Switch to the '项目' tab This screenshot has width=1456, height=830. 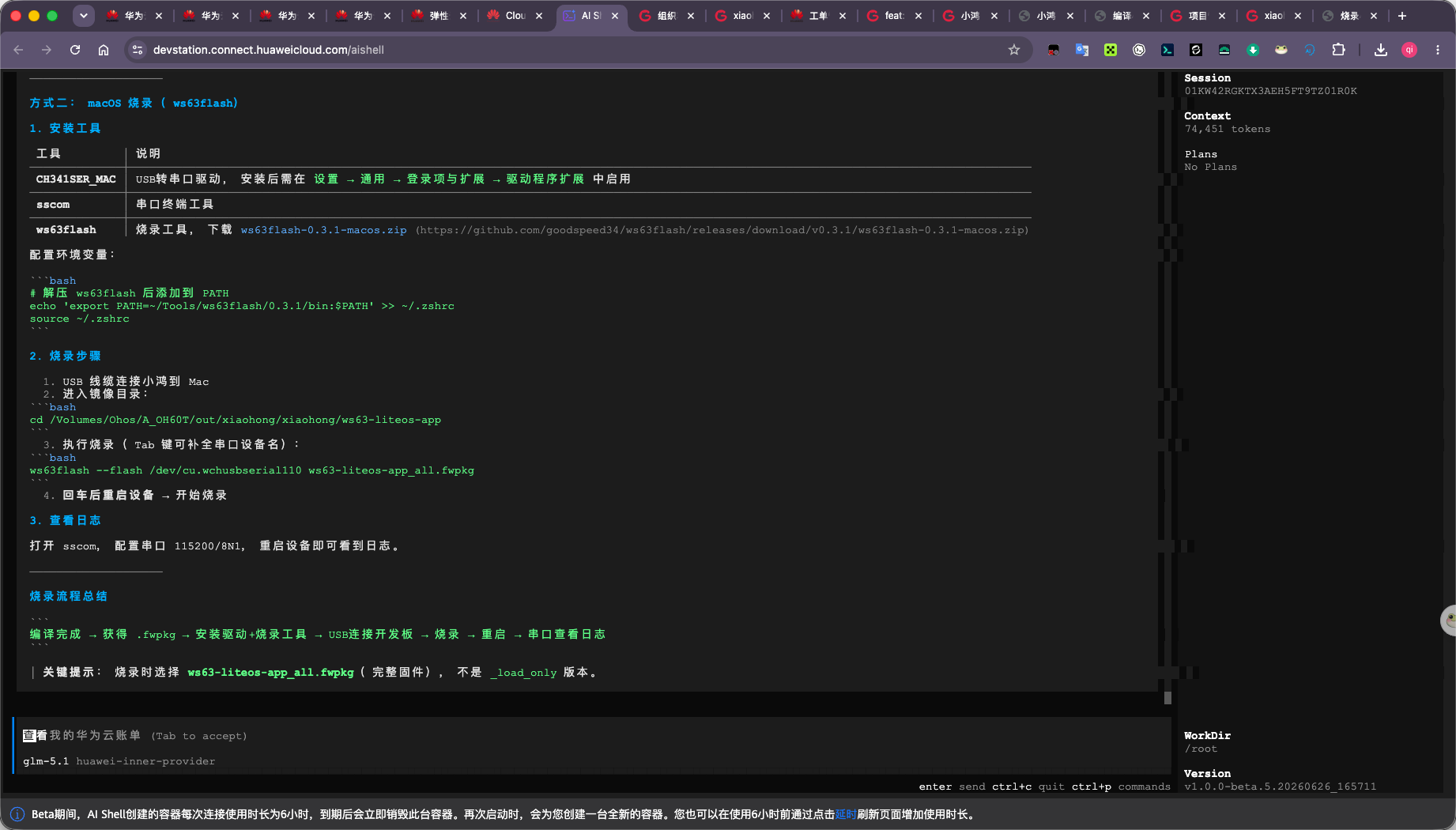(x=1198, y=16)
